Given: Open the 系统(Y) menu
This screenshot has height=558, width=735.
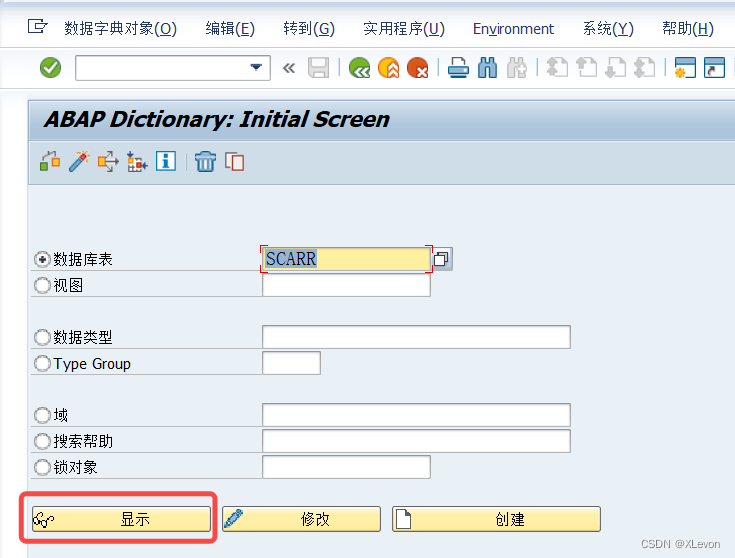Looking at the screenshot, I should click(x=608, y=29).
